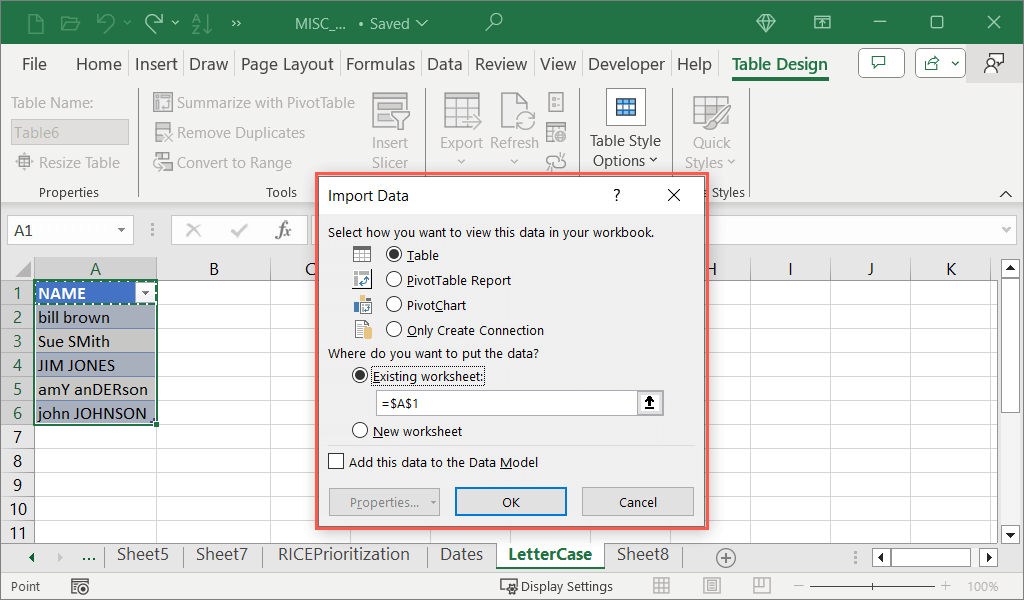The height and width of the screenshot is (600, 1024).
Task: Open the Search magnifier icon
Action: (494, 22)
